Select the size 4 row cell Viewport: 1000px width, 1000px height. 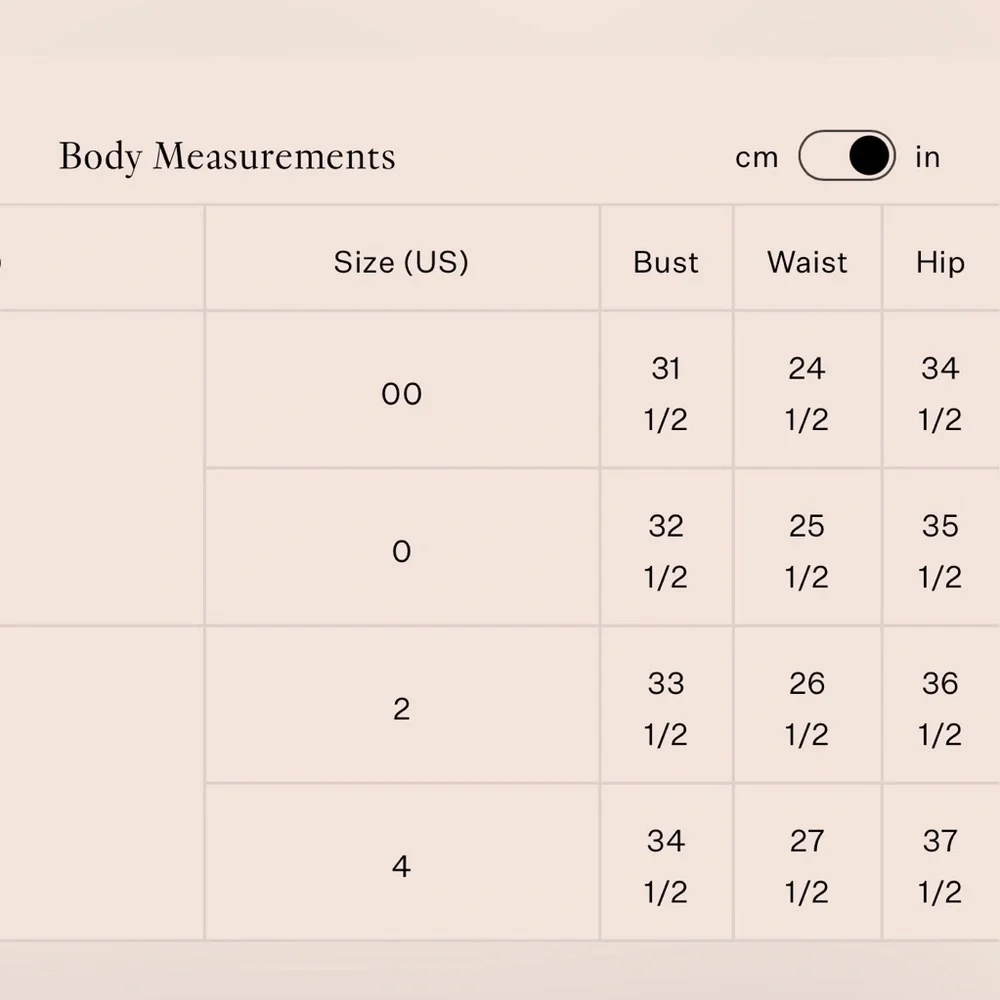(401, 866)
